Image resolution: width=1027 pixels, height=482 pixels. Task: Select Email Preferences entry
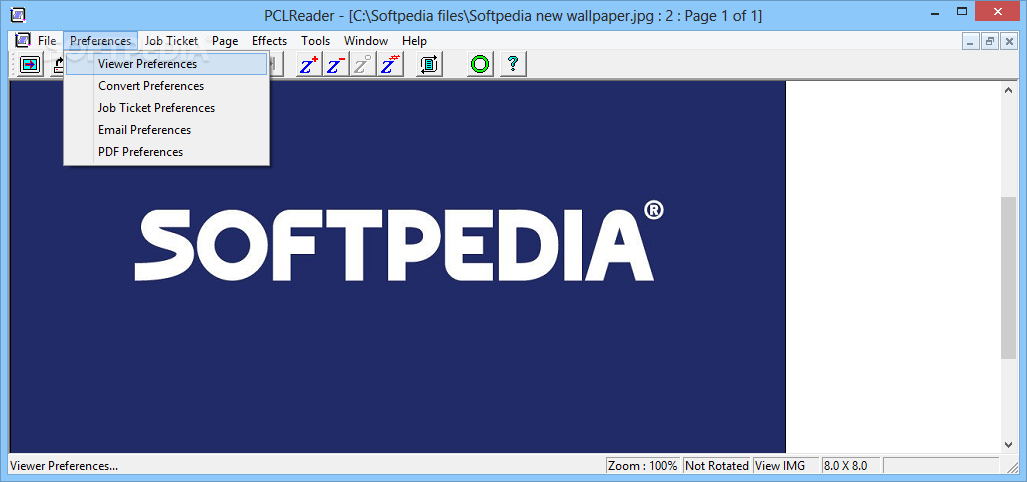(167, 130)
